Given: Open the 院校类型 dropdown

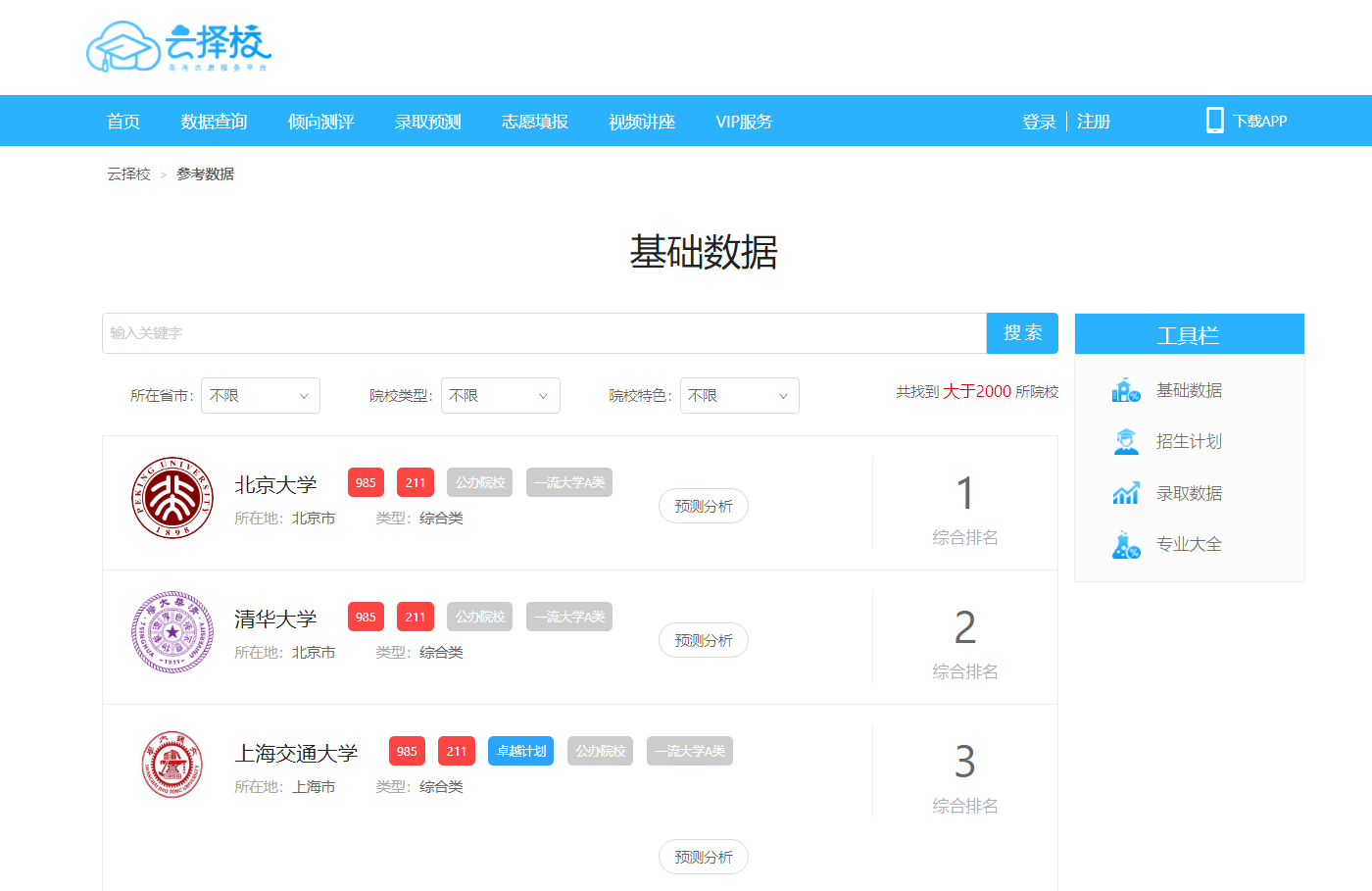Looking at the screenshot, I should point(501,395).
